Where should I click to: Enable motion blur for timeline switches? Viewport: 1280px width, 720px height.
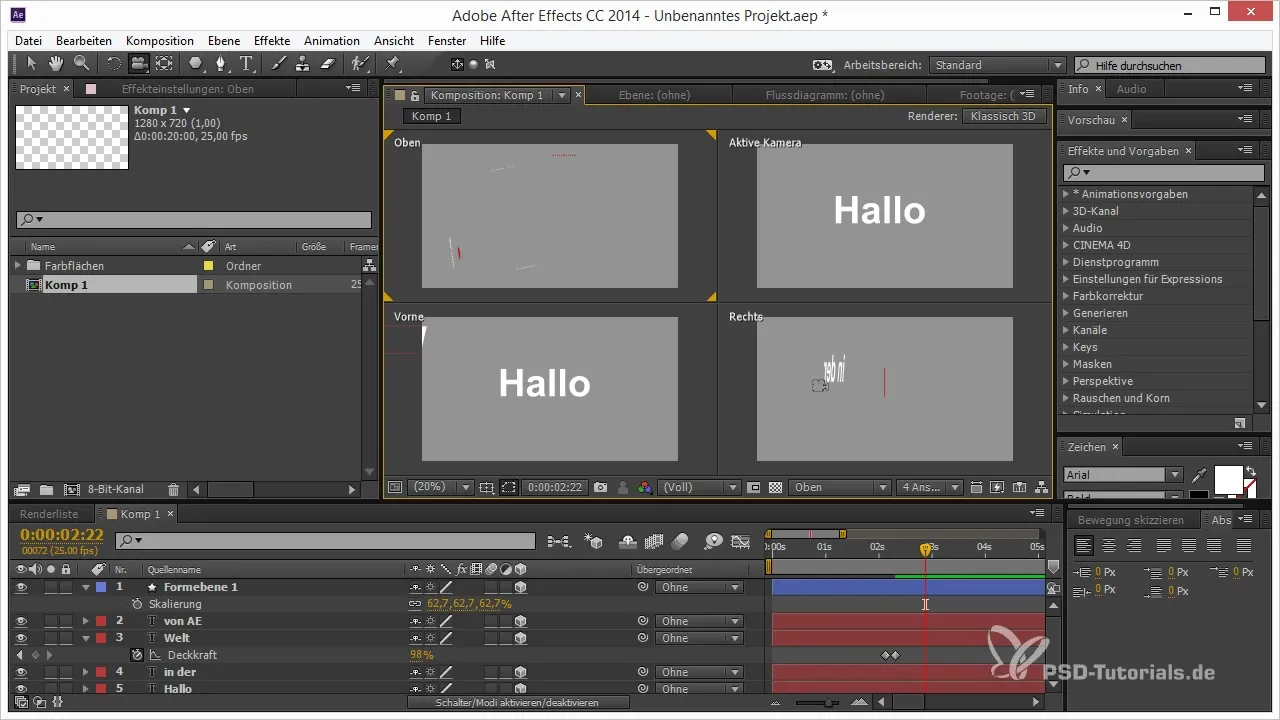tap(682, 541)
